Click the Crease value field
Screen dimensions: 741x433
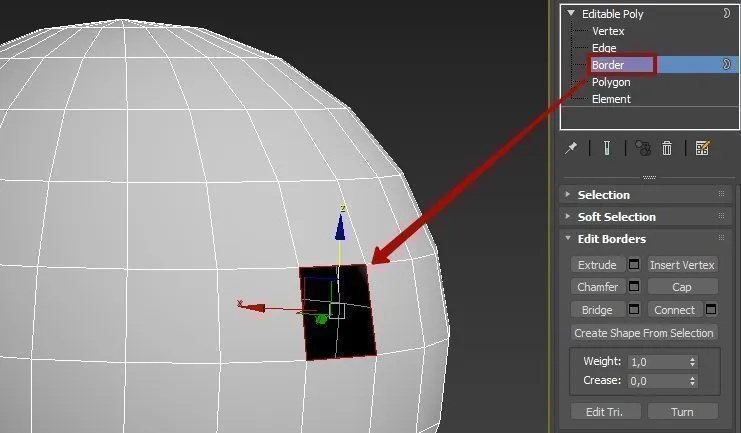click(x=655, y=381)
